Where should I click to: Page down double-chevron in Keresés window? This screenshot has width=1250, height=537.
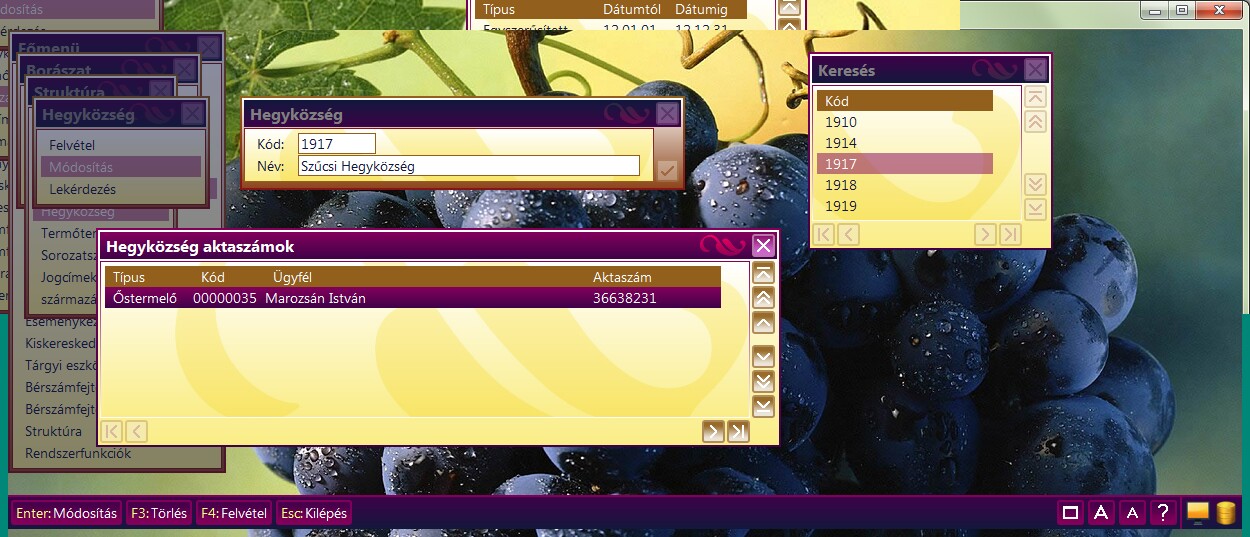tap(1036, 185)
